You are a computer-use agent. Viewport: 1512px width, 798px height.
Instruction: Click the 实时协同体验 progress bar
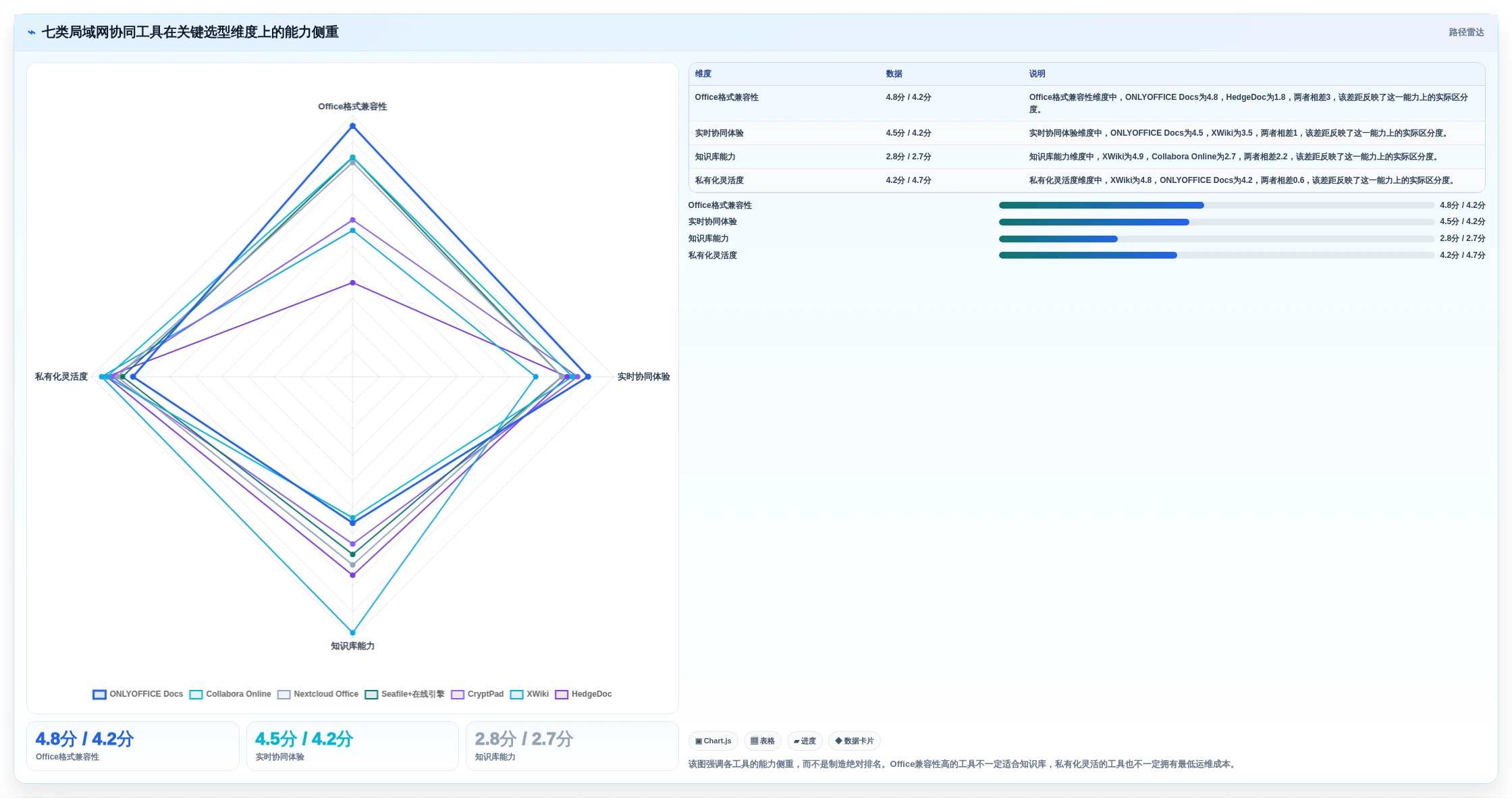click(1216, 222)
